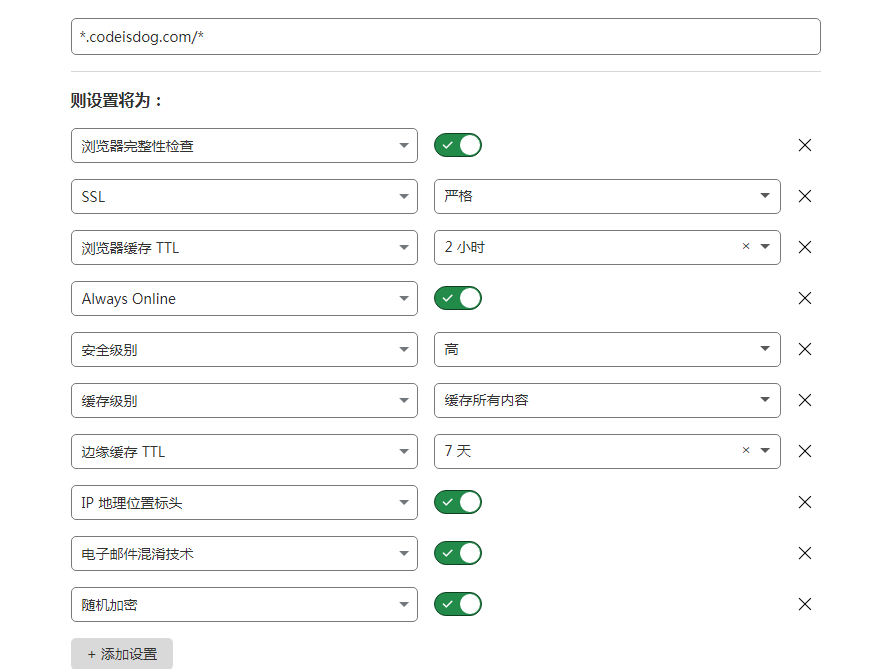Clear the 2 小时 value with small x
Viewport: 887px width, 669px height.
[x=746, y=246]
